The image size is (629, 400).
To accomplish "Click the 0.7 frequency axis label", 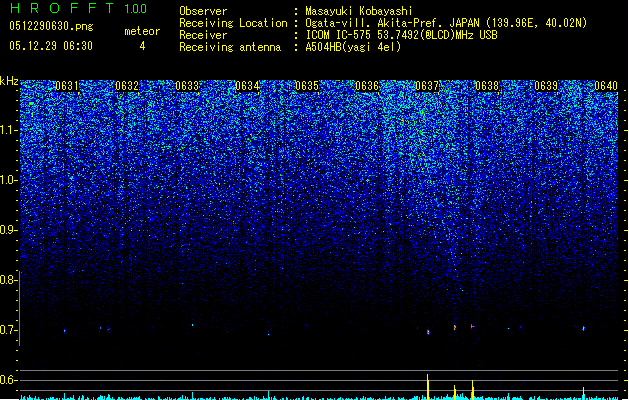I will (8, 330).
